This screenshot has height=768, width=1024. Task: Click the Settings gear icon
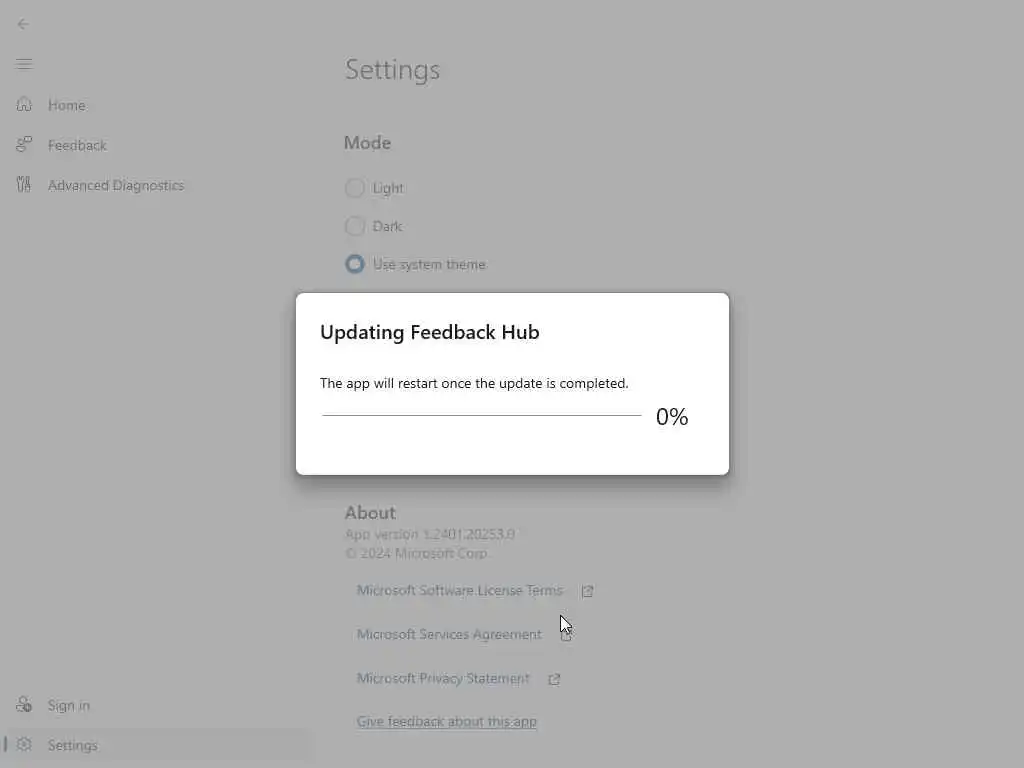point(24,744)
